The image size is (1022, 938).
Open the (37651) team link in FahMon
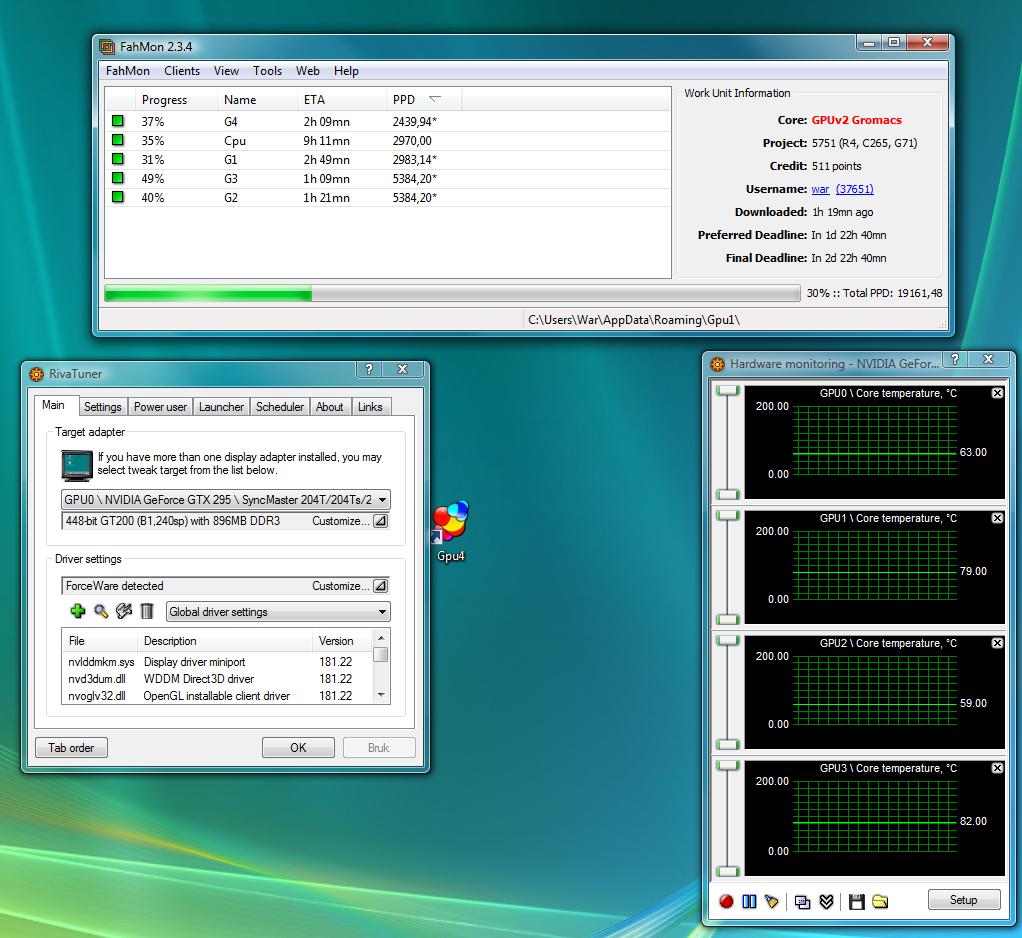pyautogui.click(x=854, y=189)
